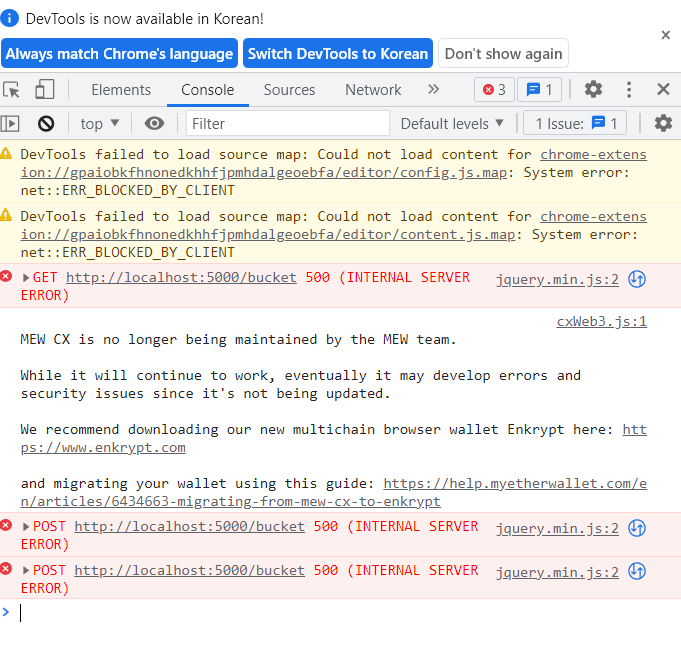This screenshot has height=668, width=681.
Task: Open the GET localhost:5000/bucket URL
Action: pyautogui.click(x=181, y=278)
